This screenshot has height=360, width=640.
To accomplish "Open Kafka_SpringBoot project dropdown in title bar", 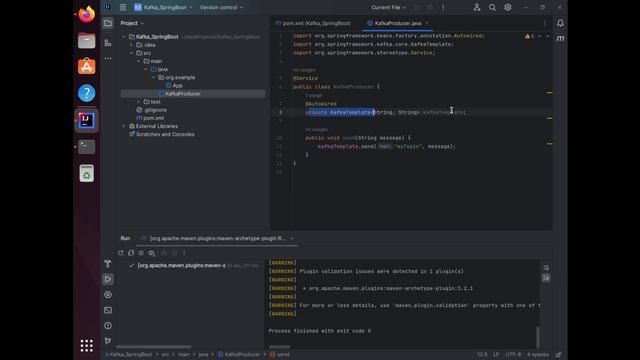I will (163, 7).
